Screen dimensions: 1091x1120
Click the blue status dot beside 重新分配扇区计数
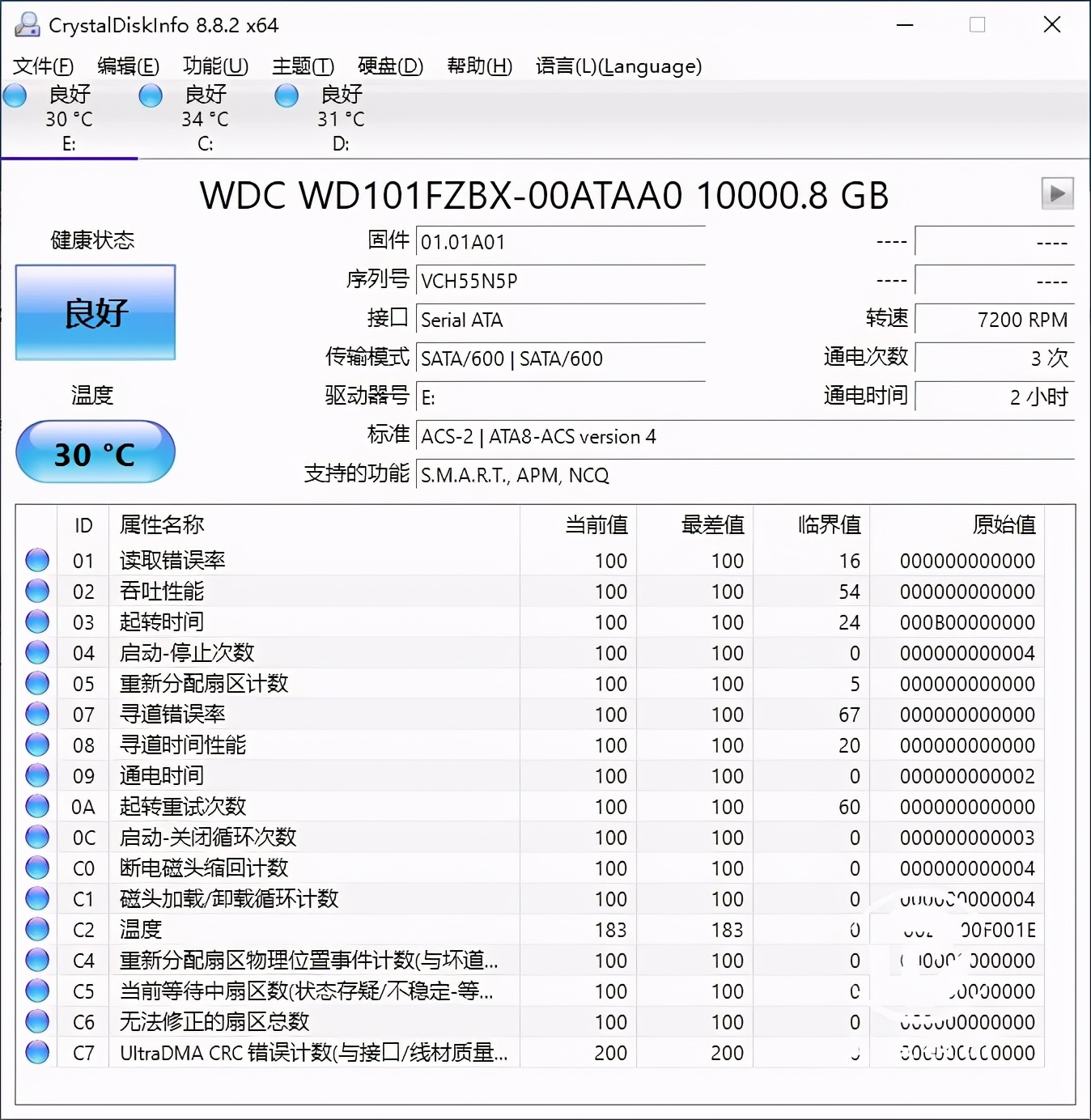point(36,682)
